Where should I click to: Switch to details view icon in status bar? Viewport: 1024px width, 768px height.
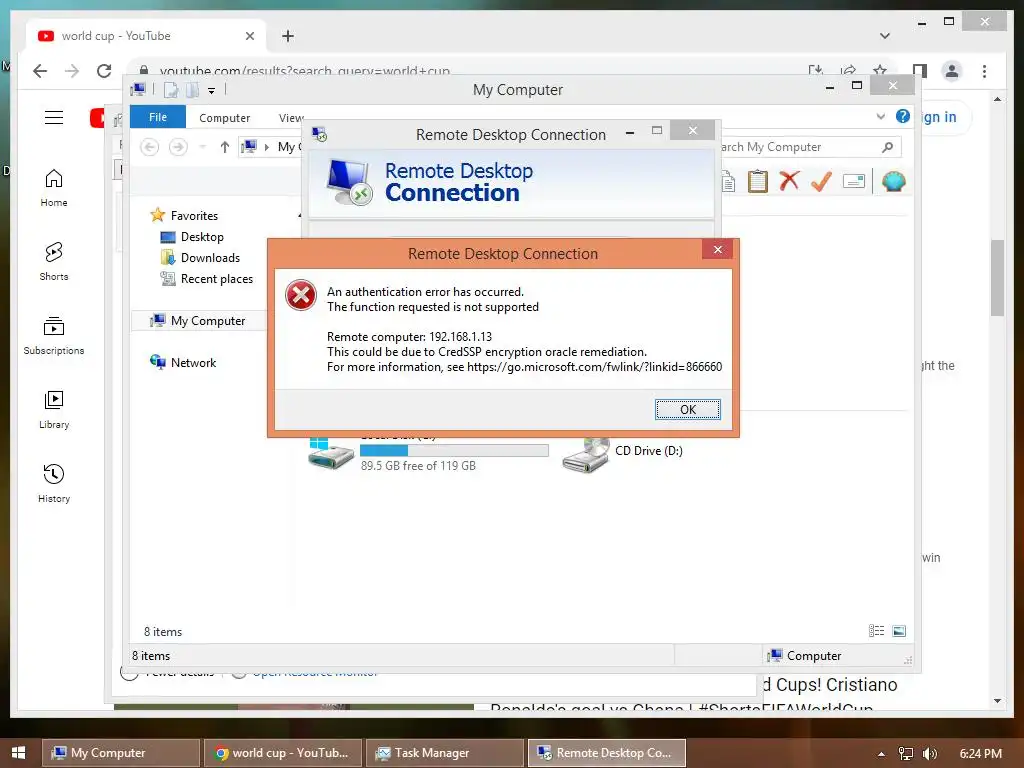876,631
